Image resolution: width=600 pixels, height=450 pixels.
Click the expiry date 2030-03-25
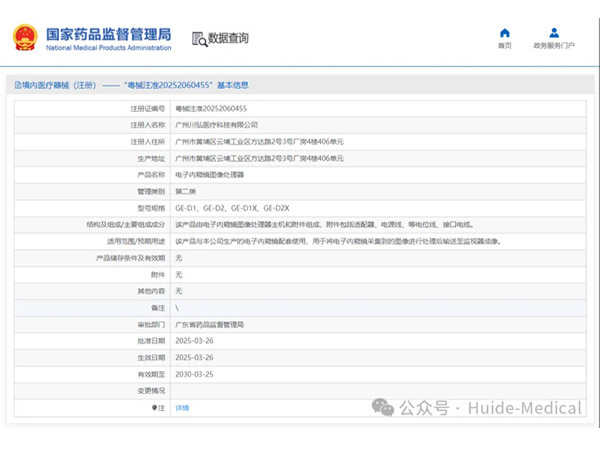click(195, 374)
